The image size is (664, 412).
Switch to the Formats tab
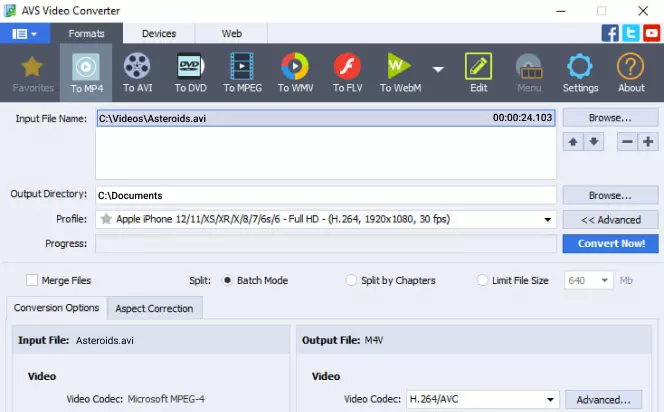click(x=86, y=33)
